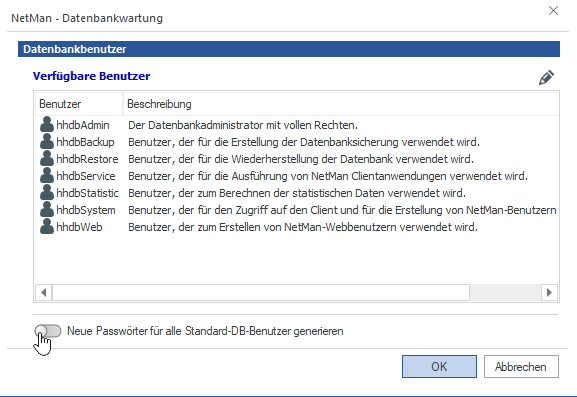Select the hhdbRestore user name
Screen dimensions: 577x397
pos(87,159)
